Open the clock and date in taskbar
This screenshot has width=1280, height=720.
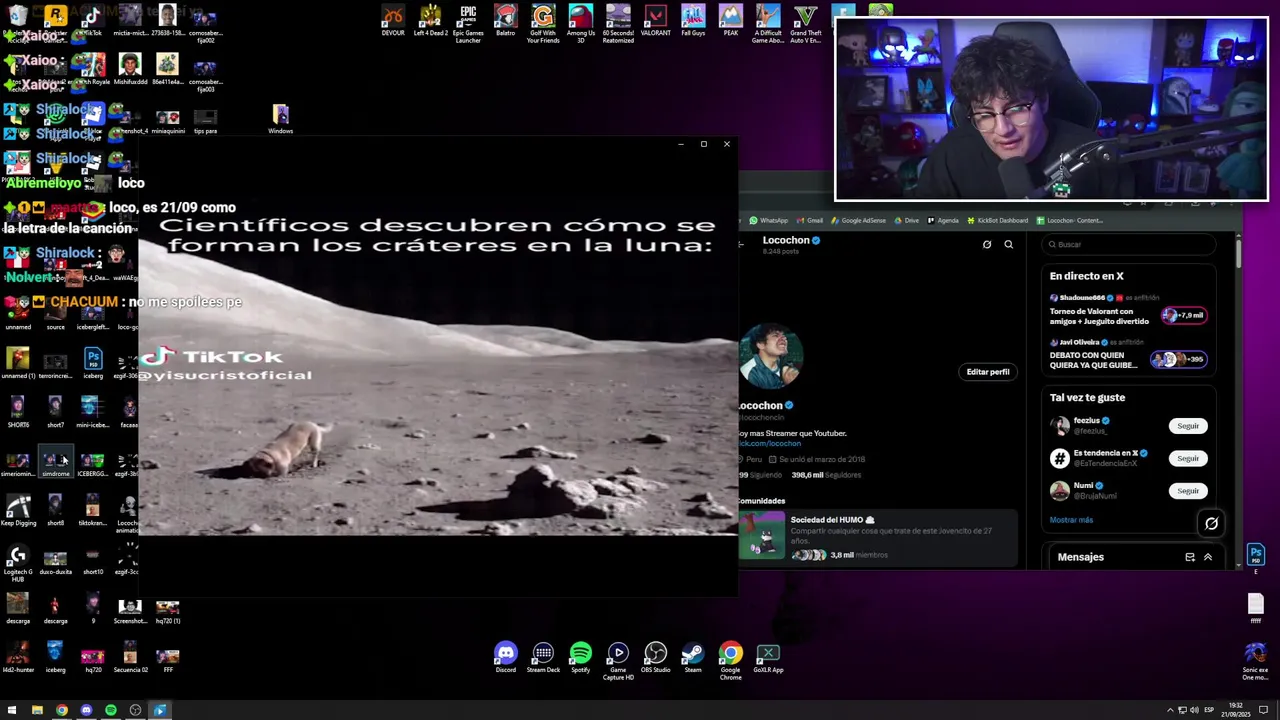pyautogui.click(x=1235, y=710)
